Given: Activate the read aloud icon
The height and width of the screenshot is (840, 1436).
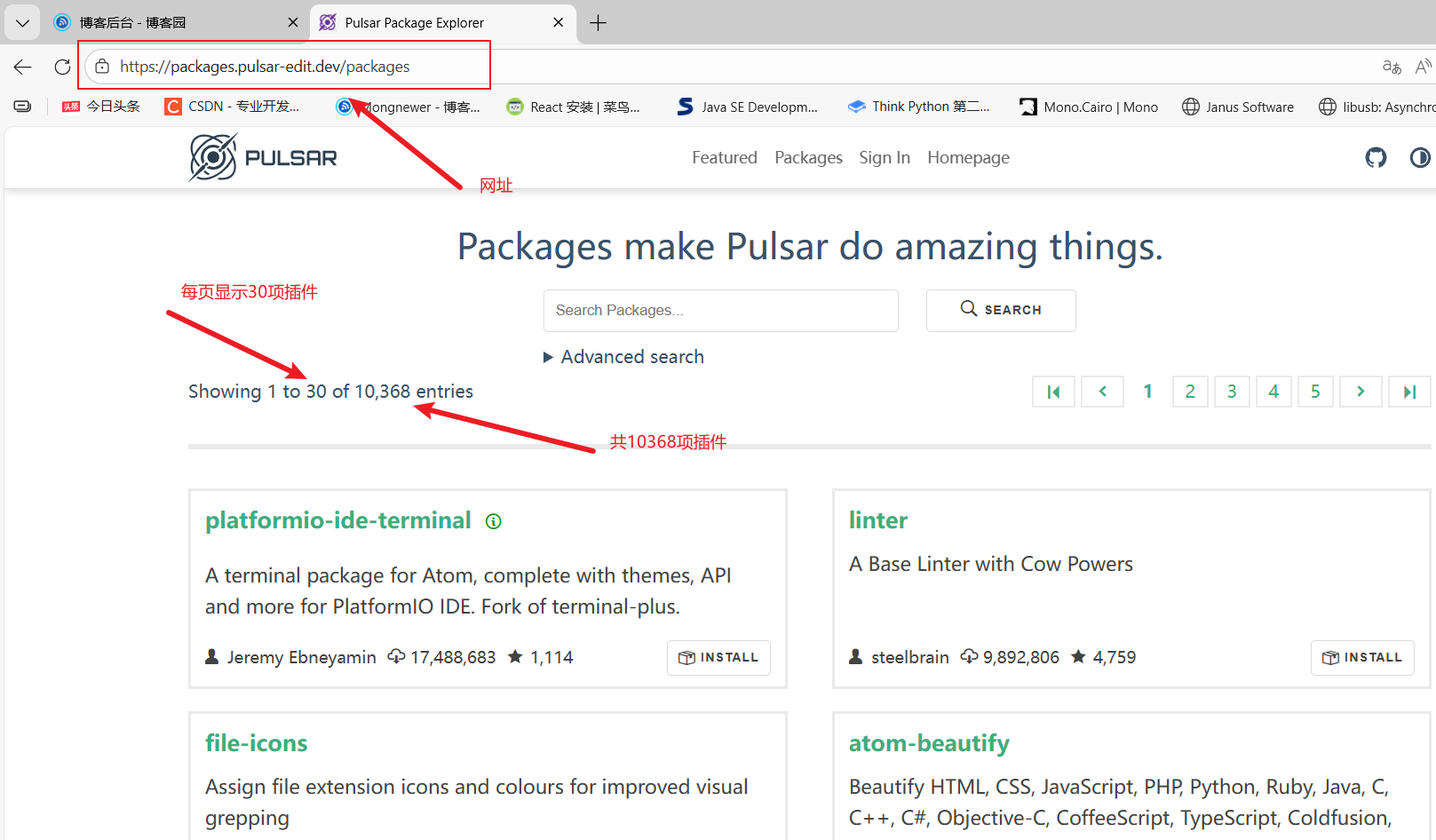Looking at the screenshot, I should [x=1423, y=67].
